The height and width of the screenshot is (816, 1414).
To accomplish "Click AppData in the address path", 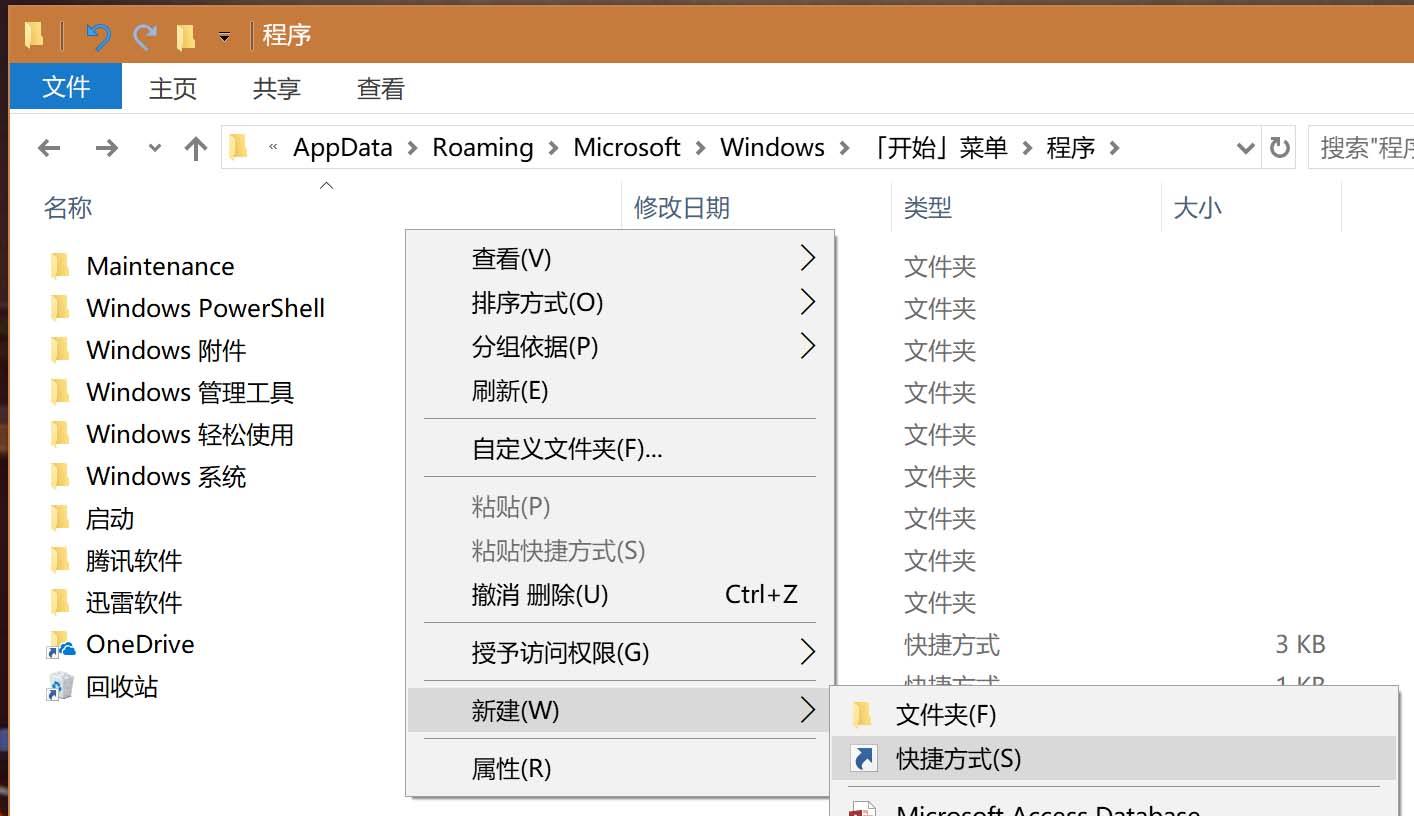I will click(343, 148).
